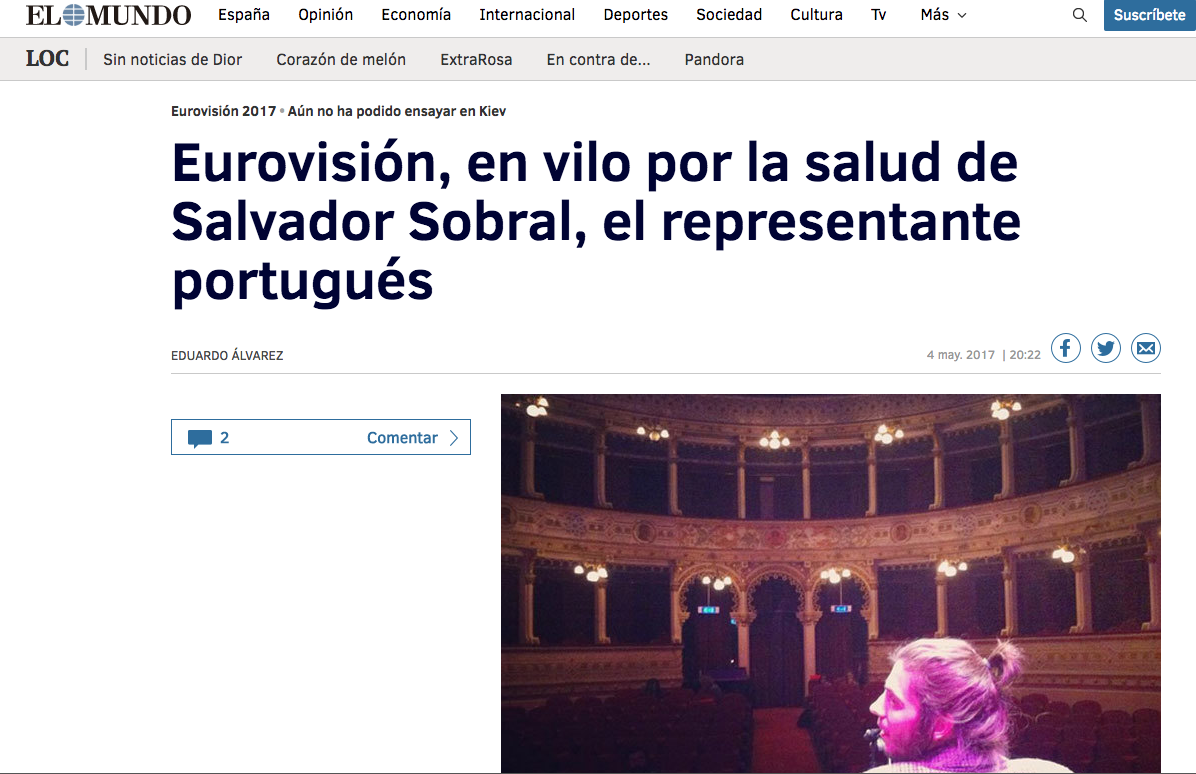The image size is (1196, 774).
Task: Click the Suscríbete button
Action: tap(1149, 15)
